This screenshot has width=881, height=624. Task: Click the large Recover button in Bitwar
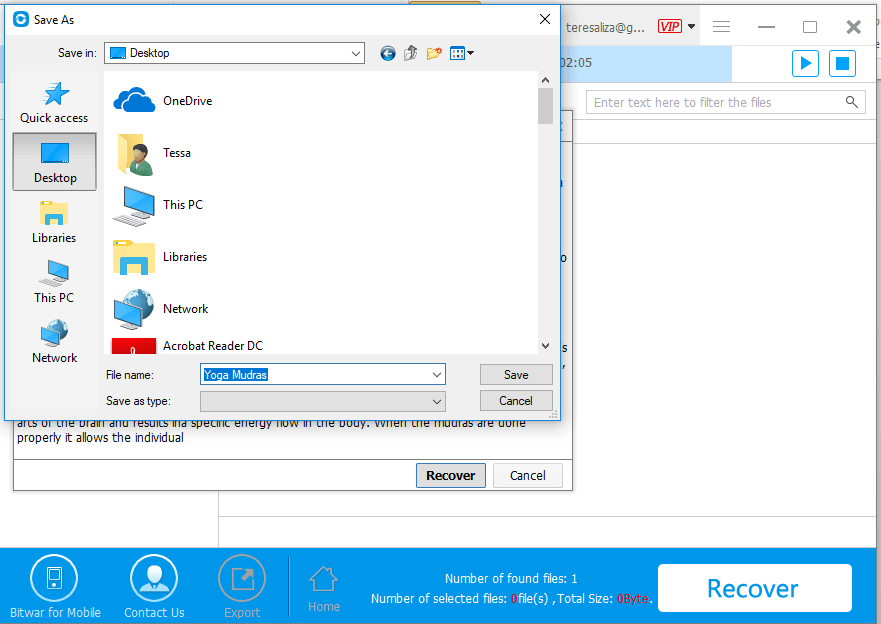(755, 588)
